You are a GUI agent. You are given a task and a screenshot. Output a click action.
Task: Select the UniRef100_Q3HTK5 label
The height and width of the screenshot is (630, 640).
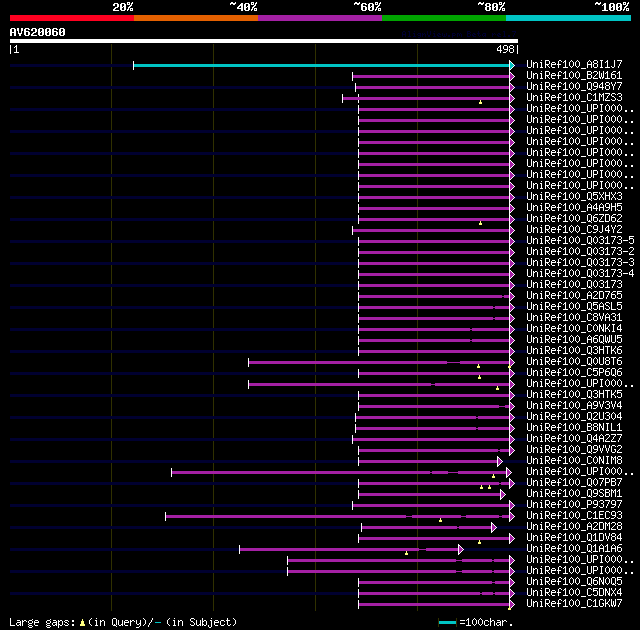574,395
